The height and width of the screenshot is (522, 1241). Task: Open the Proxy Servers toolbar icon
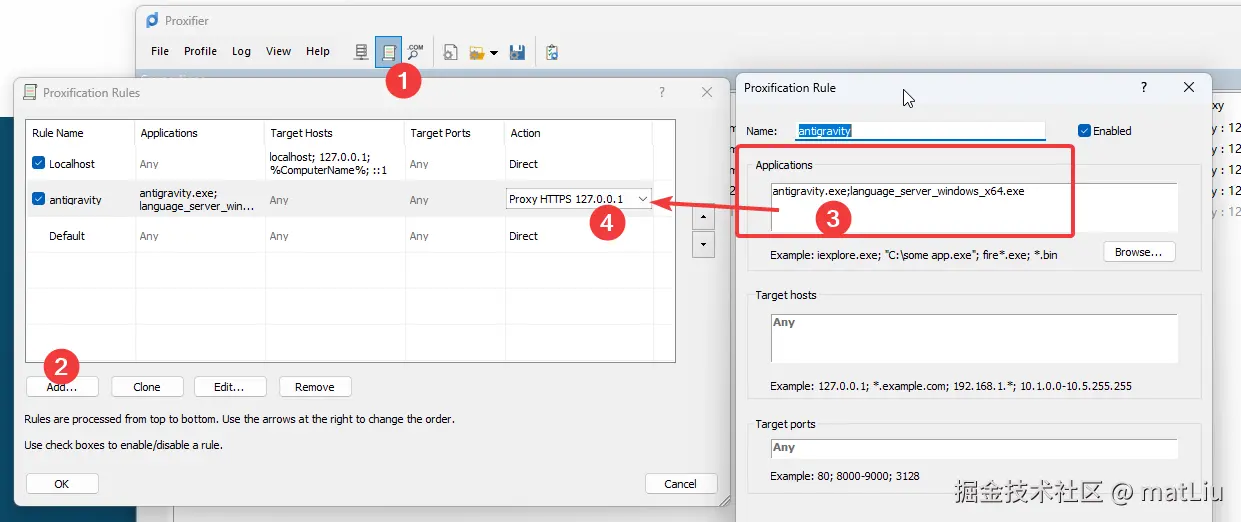362,52
